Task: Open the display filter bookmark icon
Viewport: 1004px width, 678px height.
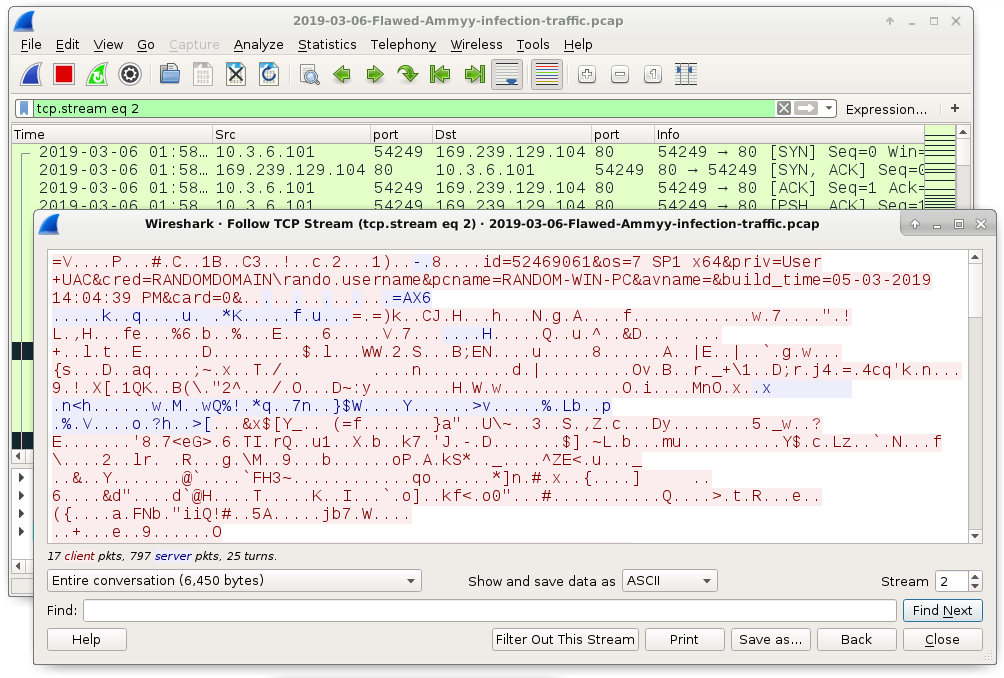Action: point(24,108)
